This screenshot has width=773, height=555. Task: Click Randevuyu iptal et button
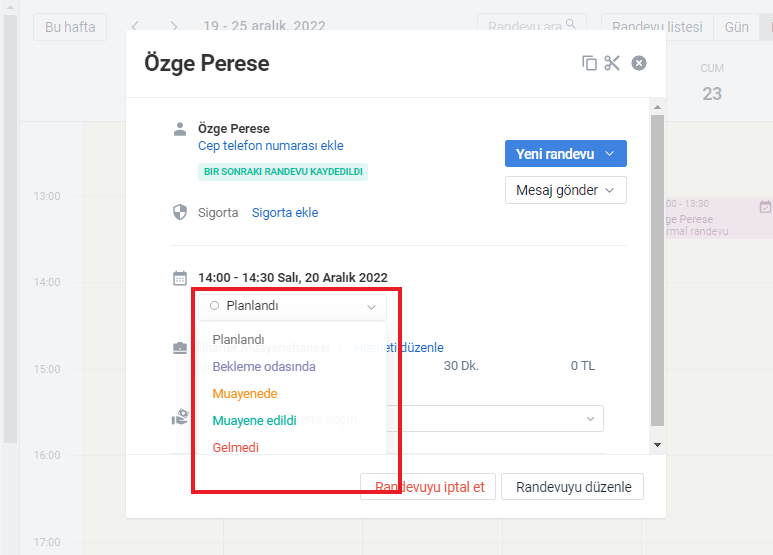(x=427, y=487)
